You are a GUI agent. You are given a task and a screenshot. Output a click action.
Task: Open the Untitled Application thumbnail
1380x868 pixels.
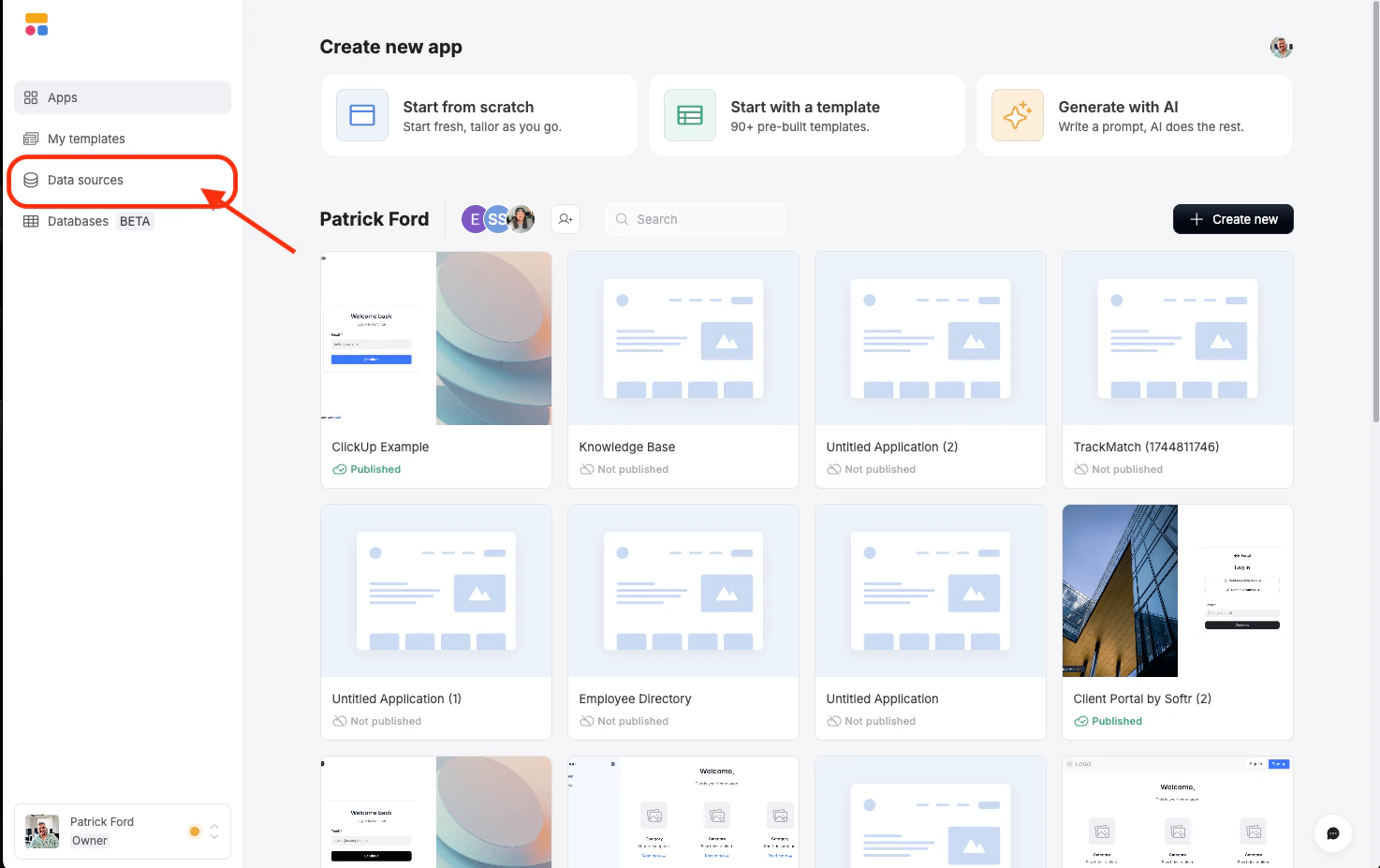click(931, 591)
